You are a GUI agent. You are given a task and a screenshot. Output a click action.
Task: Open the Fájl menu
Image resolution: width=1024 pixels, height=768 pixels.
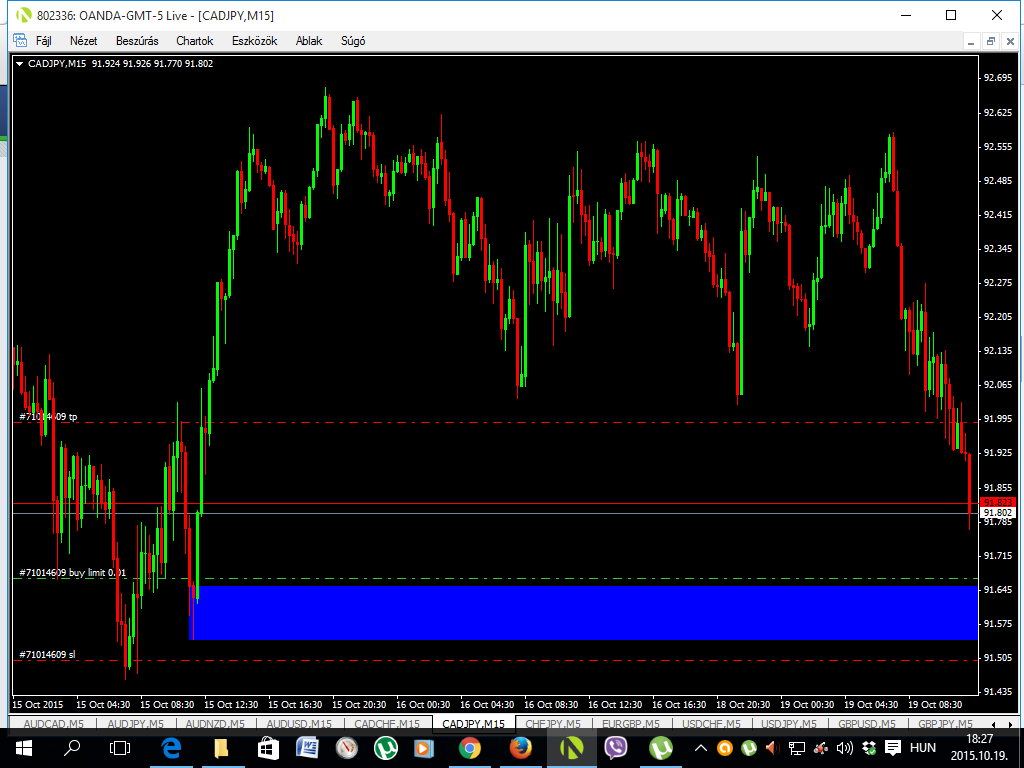(43, 41)
